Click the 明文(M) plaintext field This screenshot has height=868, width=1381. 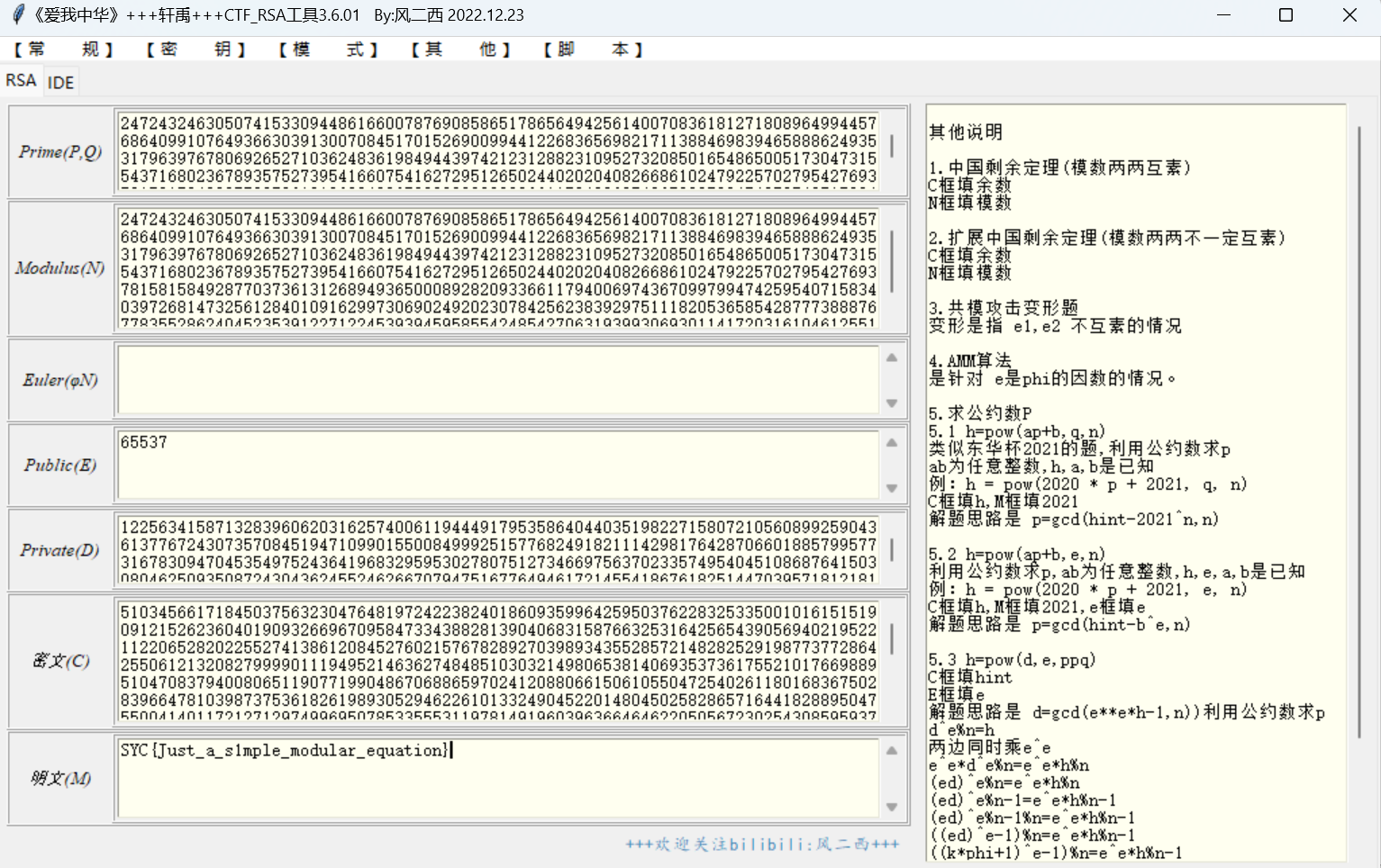click(498, 778)
